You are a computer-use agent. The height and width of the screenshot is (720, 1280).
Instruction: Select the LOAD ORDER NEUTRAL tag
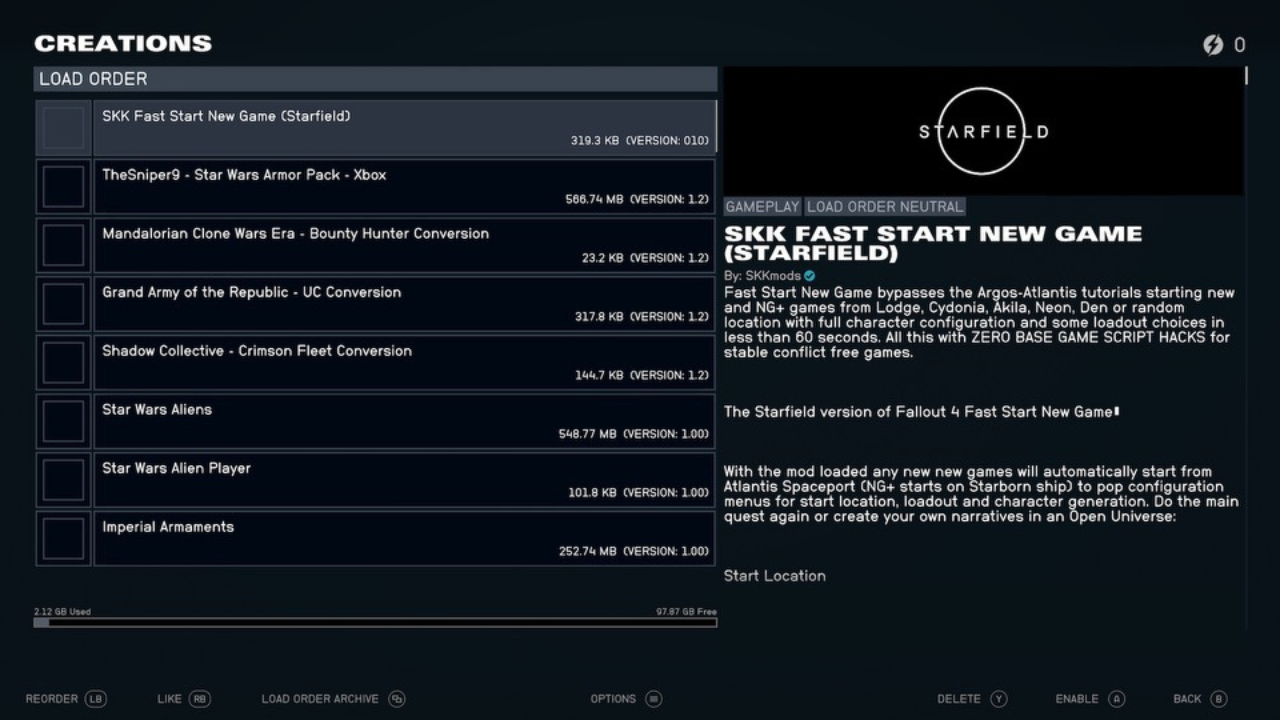[x=884, y=206]
